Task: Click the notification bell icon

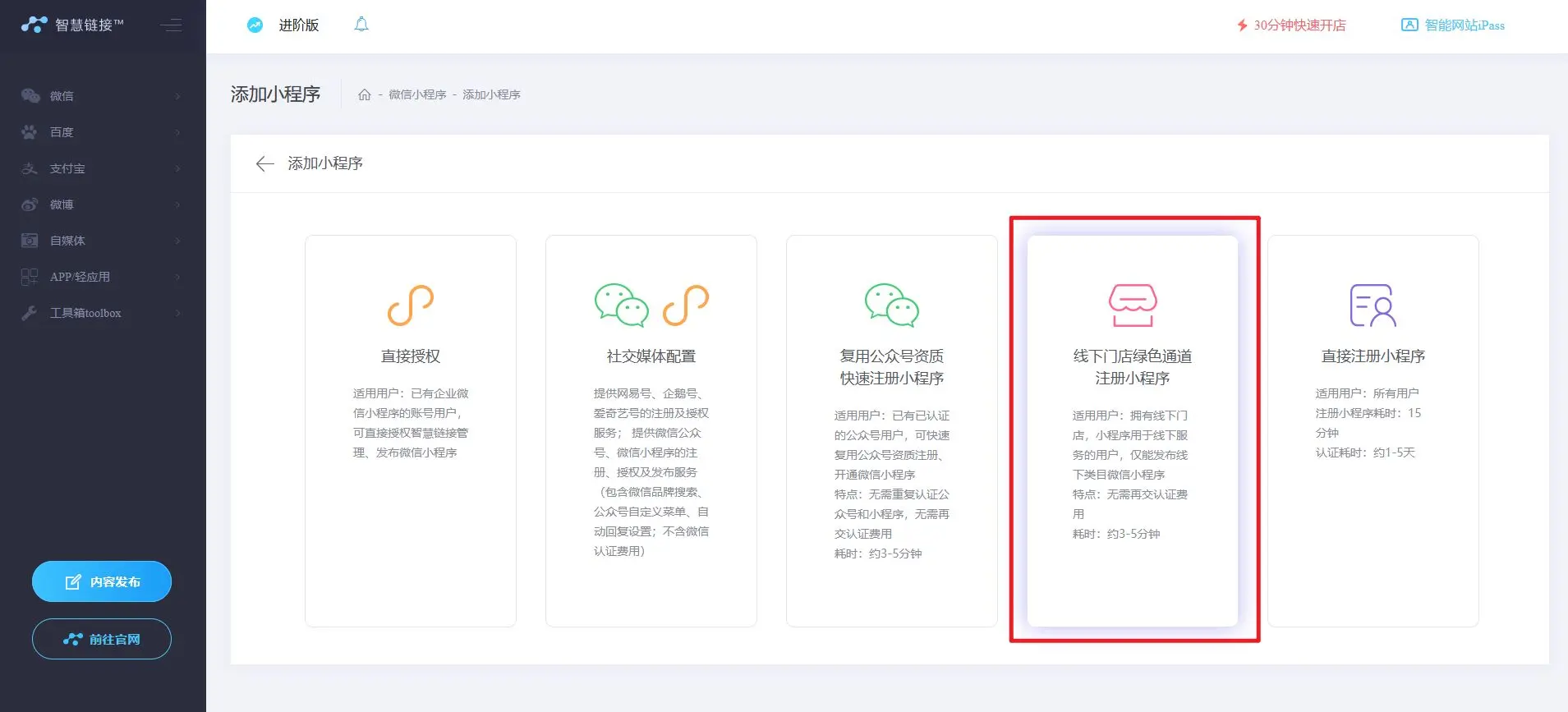Action: (361, 25)
